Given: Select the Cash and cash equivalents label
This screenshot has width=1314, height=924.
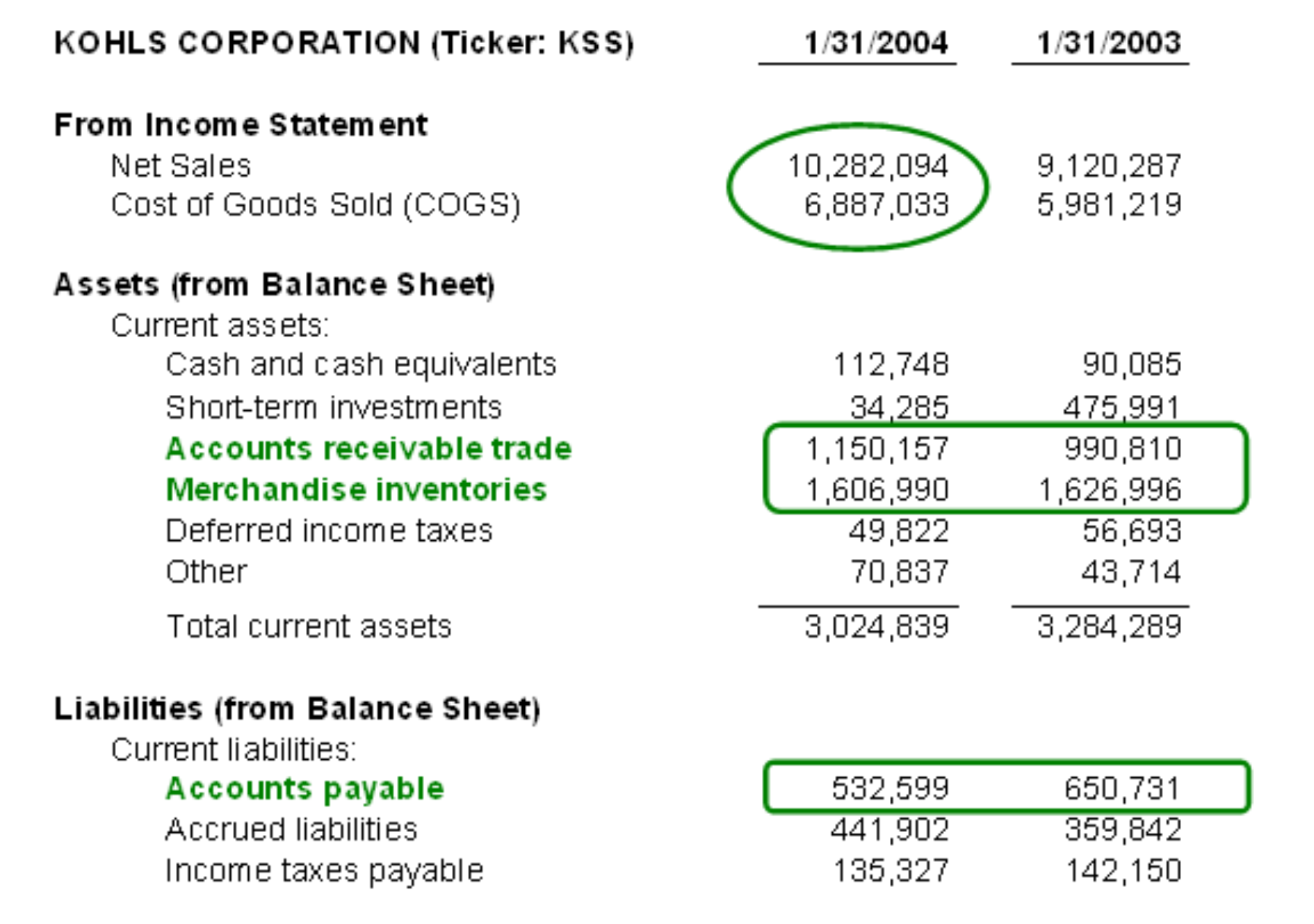Looking at the screenshot, I should pos(361,364).
